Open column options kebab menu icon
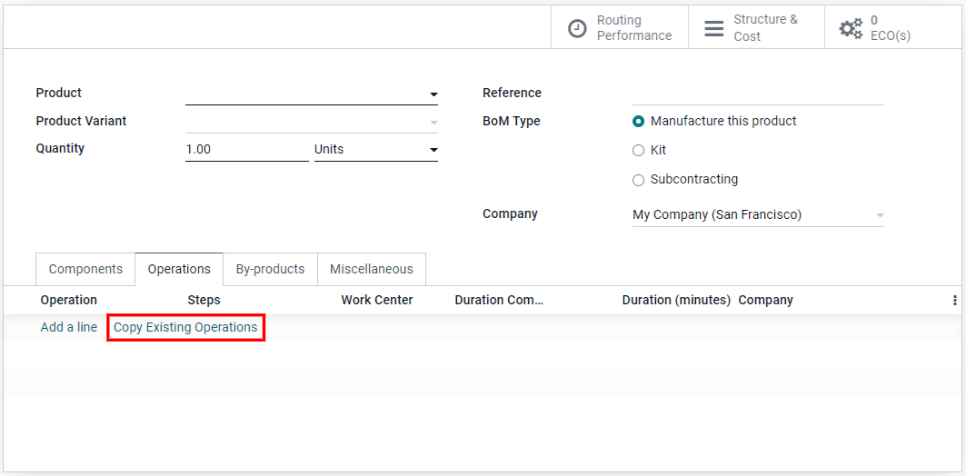This screenshot has height=476, width=966. pos(955,300)
